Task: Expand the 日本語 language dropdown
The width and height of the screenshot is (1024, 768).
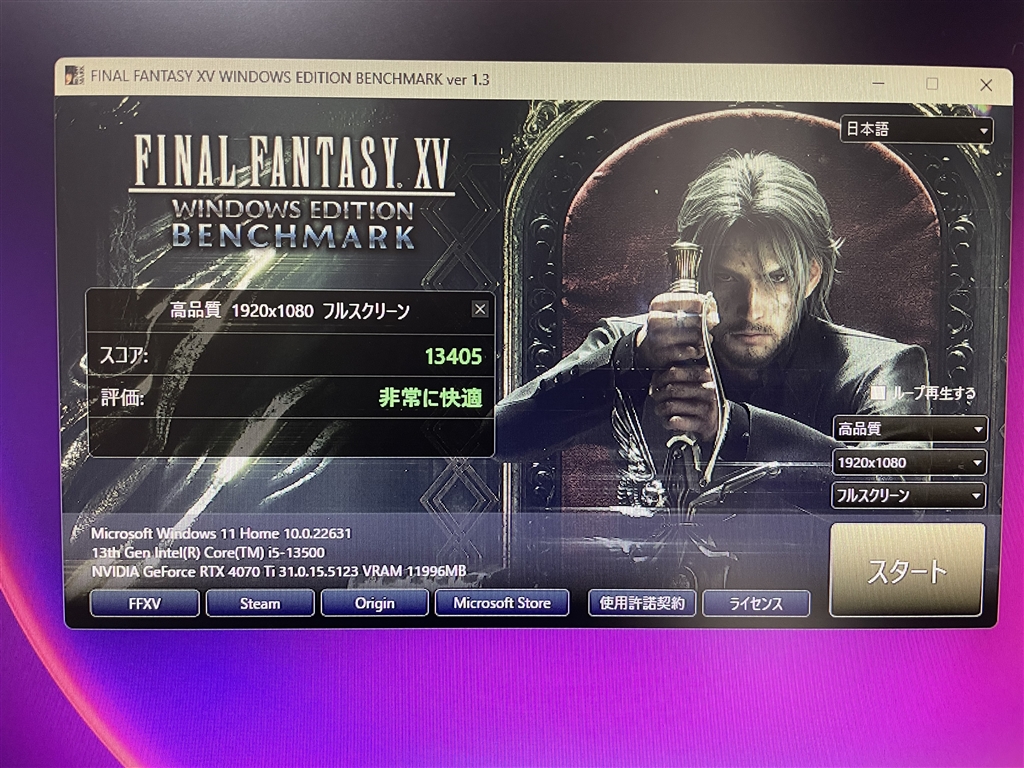Action: point(916,129)
